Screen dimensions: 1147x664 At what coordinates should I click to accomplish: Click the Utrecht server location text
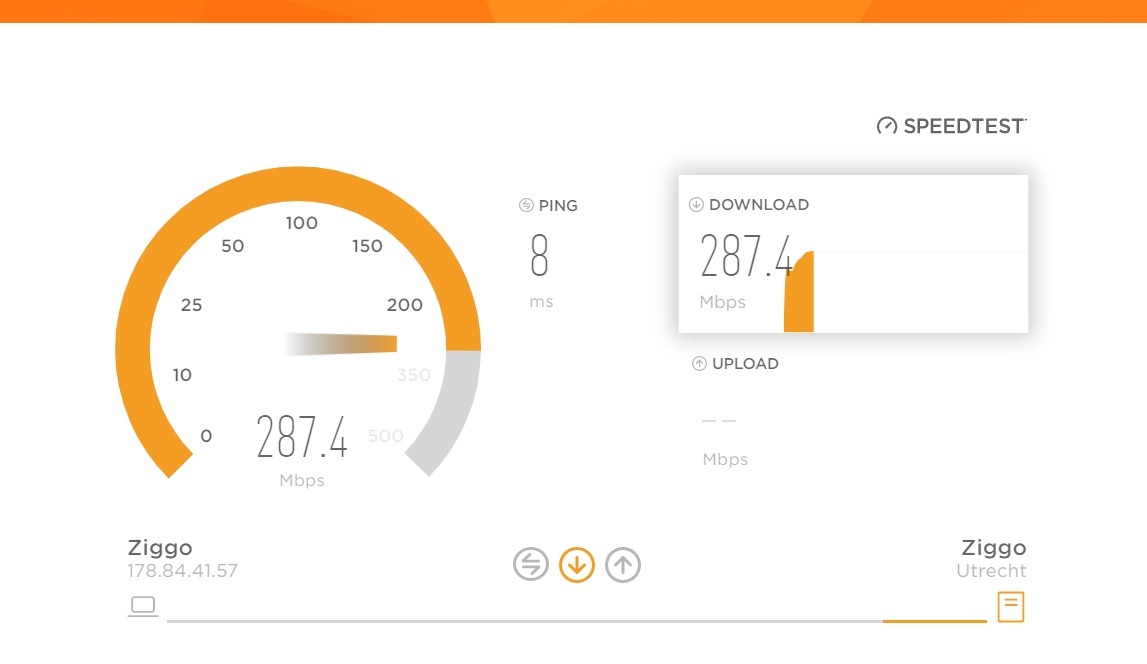991,572
